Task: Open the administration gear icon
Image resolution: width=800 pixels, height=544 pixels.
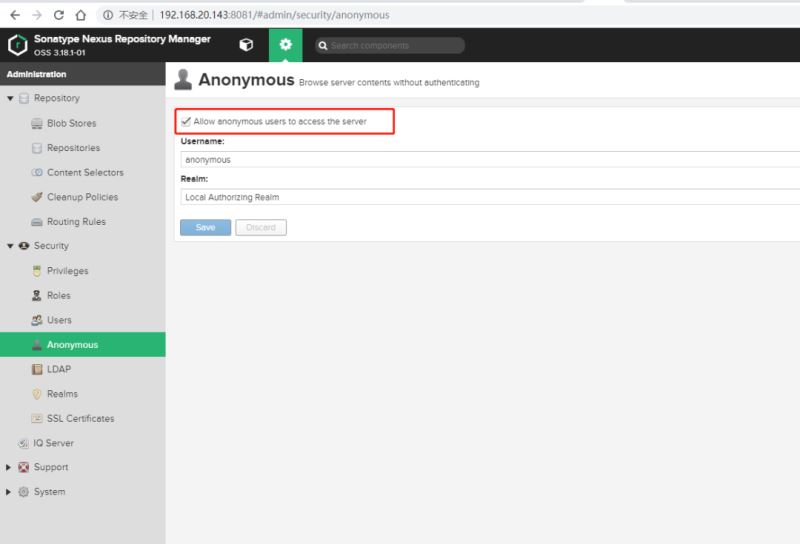Action: (285, 45)
